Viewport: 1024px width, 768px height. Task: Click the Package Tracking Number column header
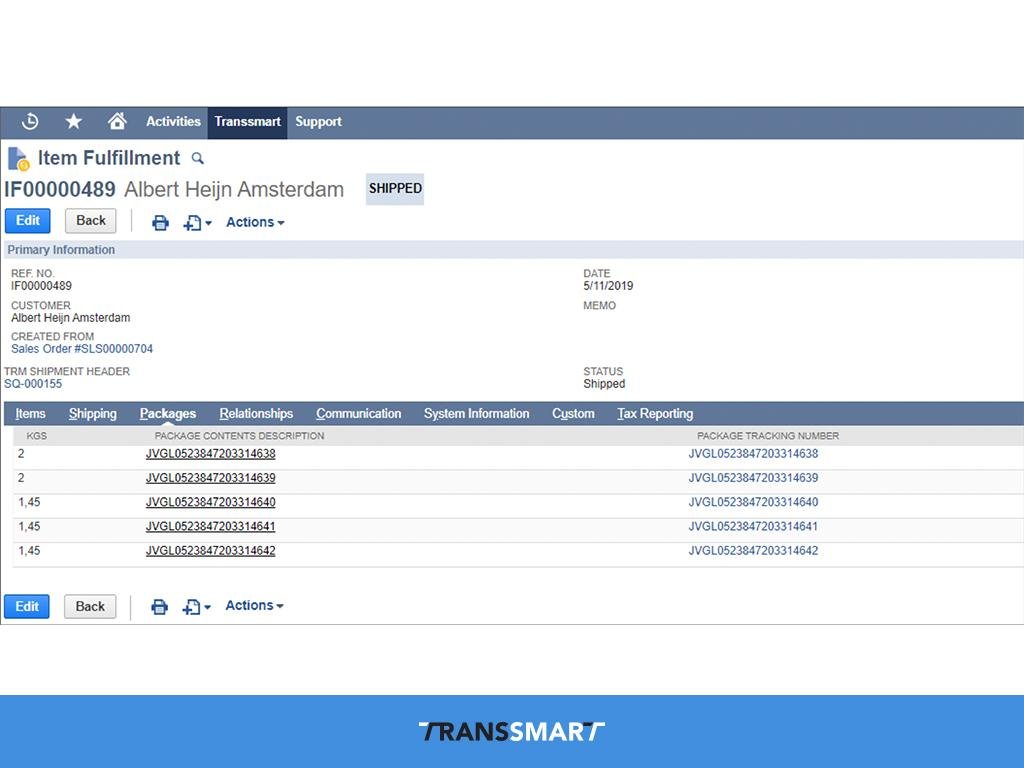[x=768, y=436]
